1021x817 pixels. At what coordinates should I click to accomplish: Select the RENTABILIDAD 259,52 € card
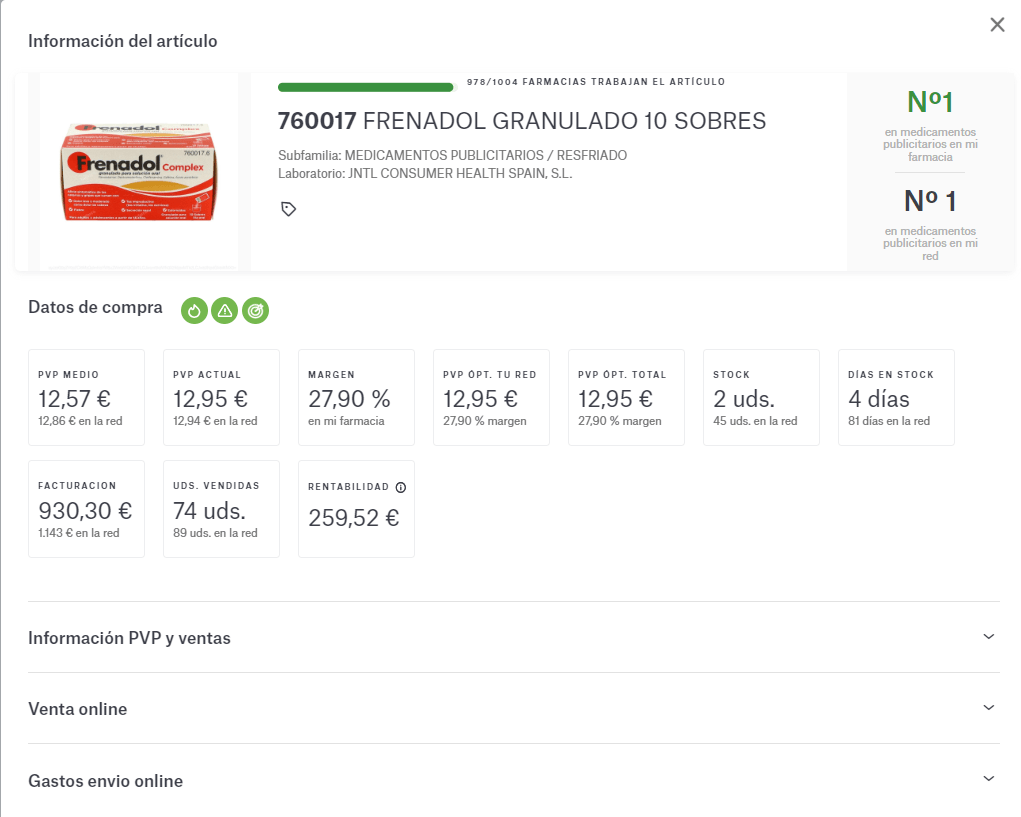coord(356,509)
